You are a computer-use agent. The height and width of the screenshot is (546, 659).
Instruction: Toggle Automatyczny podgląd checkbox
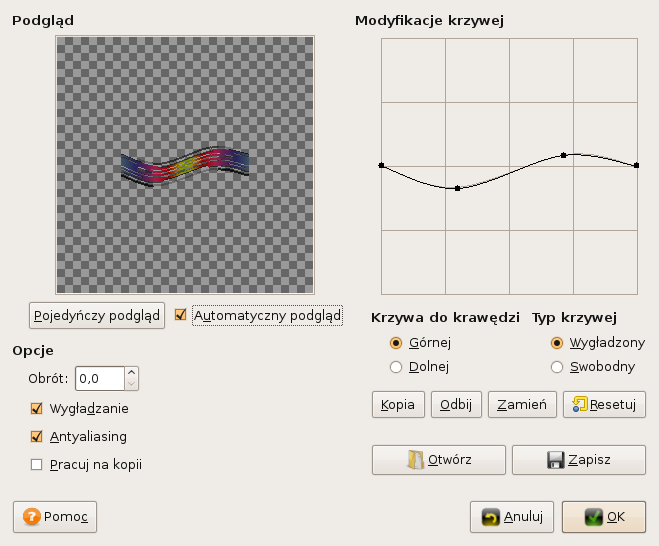181,315
